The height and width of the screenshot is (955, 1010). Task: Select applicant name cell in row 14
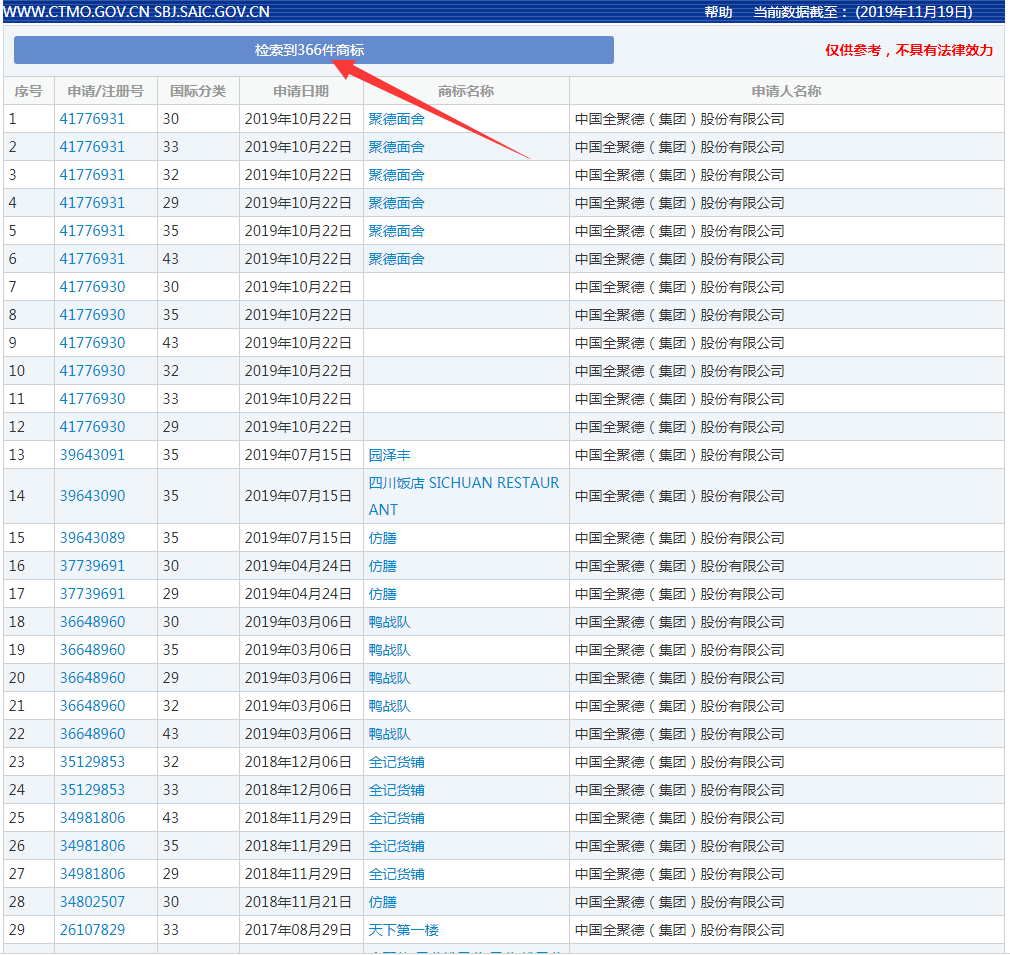click(786, 496)
